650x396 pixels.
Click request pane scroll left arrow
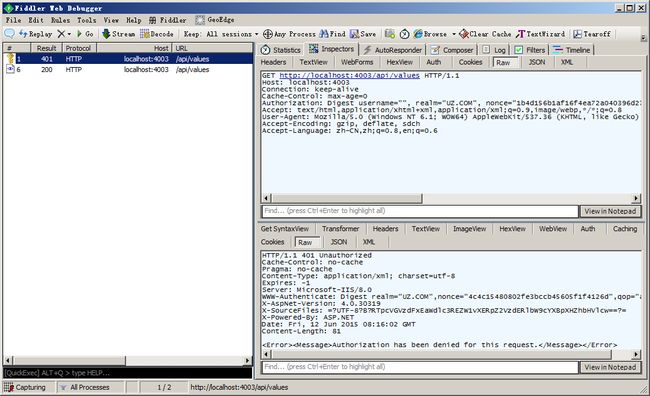coord(266,198)
